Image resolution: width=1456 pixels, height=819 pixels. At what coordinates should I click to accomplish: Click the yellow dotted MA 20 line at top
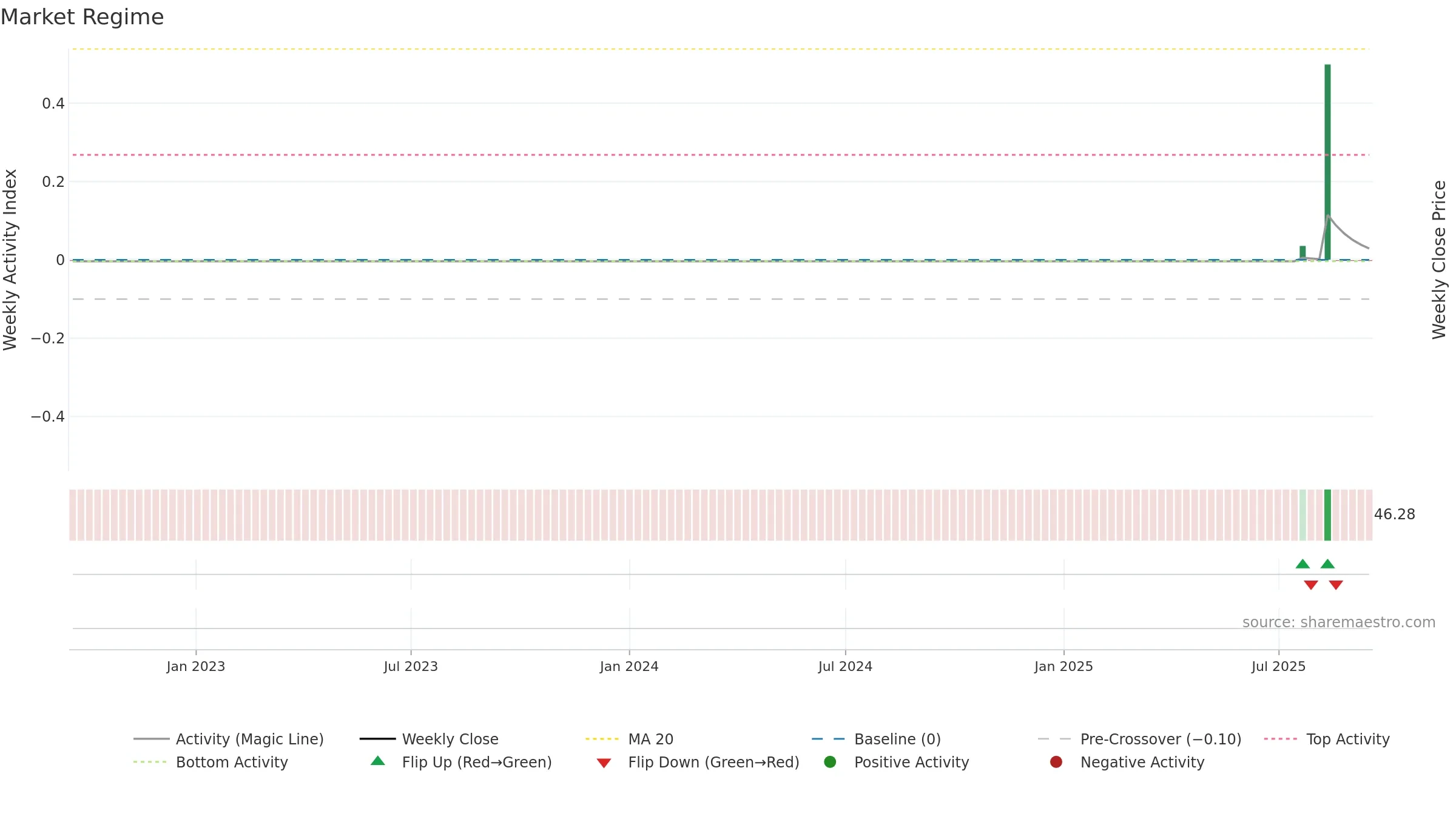click(x=721, y=49)
